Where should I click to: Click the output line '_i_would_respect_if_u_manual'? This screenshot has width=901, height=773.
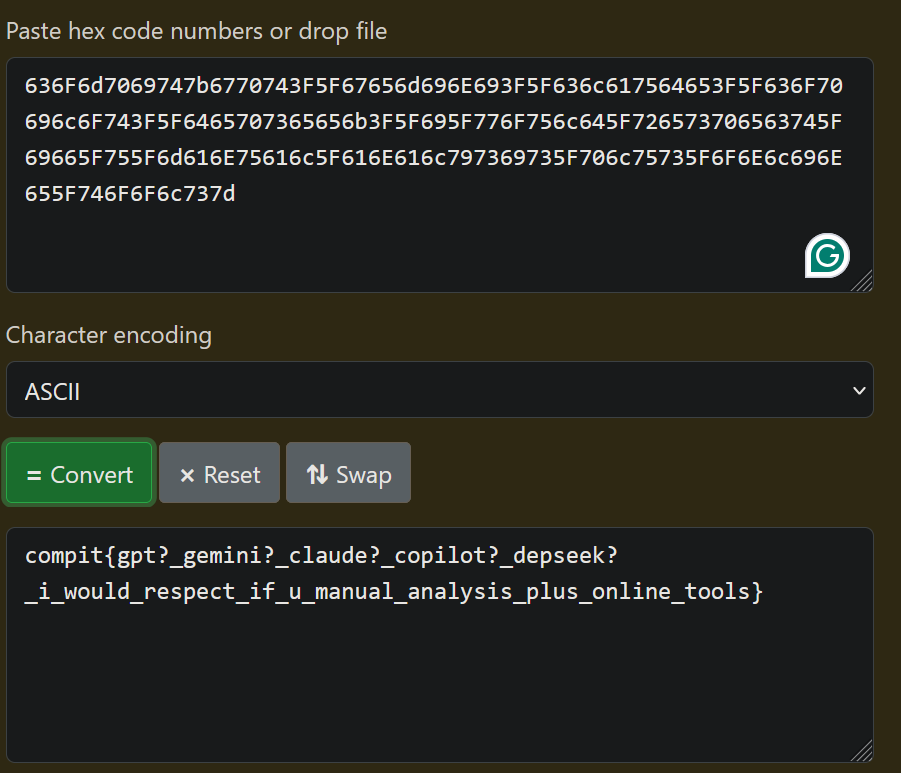tap(394, 591)
